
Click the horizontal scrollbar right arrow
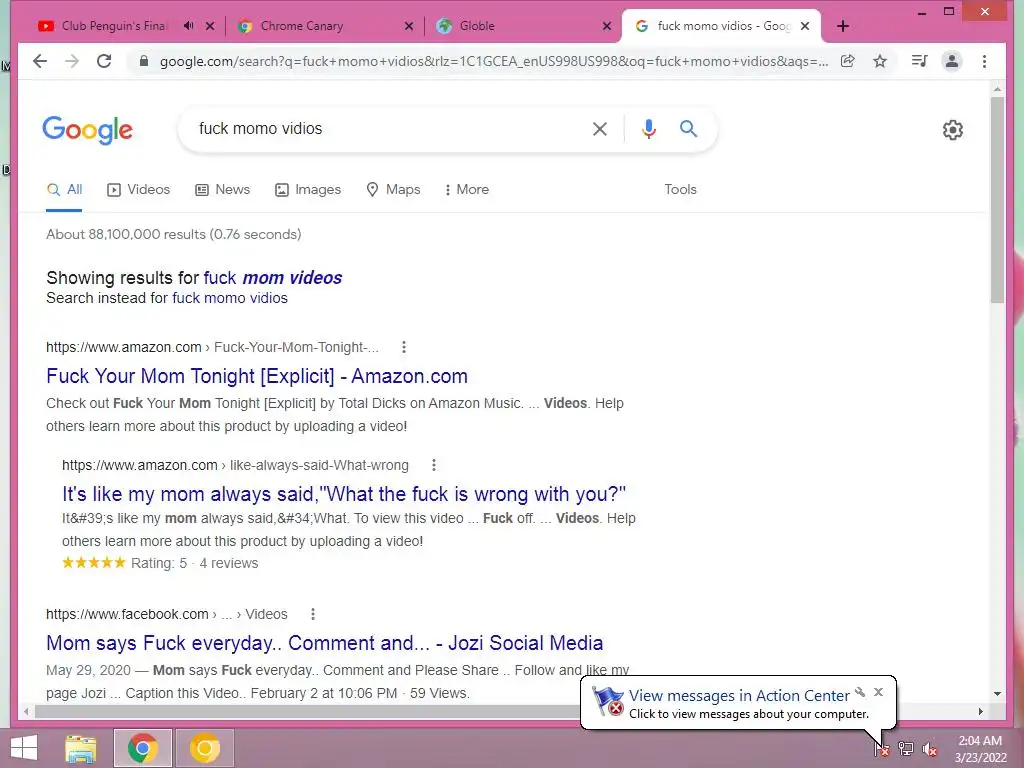980,711
